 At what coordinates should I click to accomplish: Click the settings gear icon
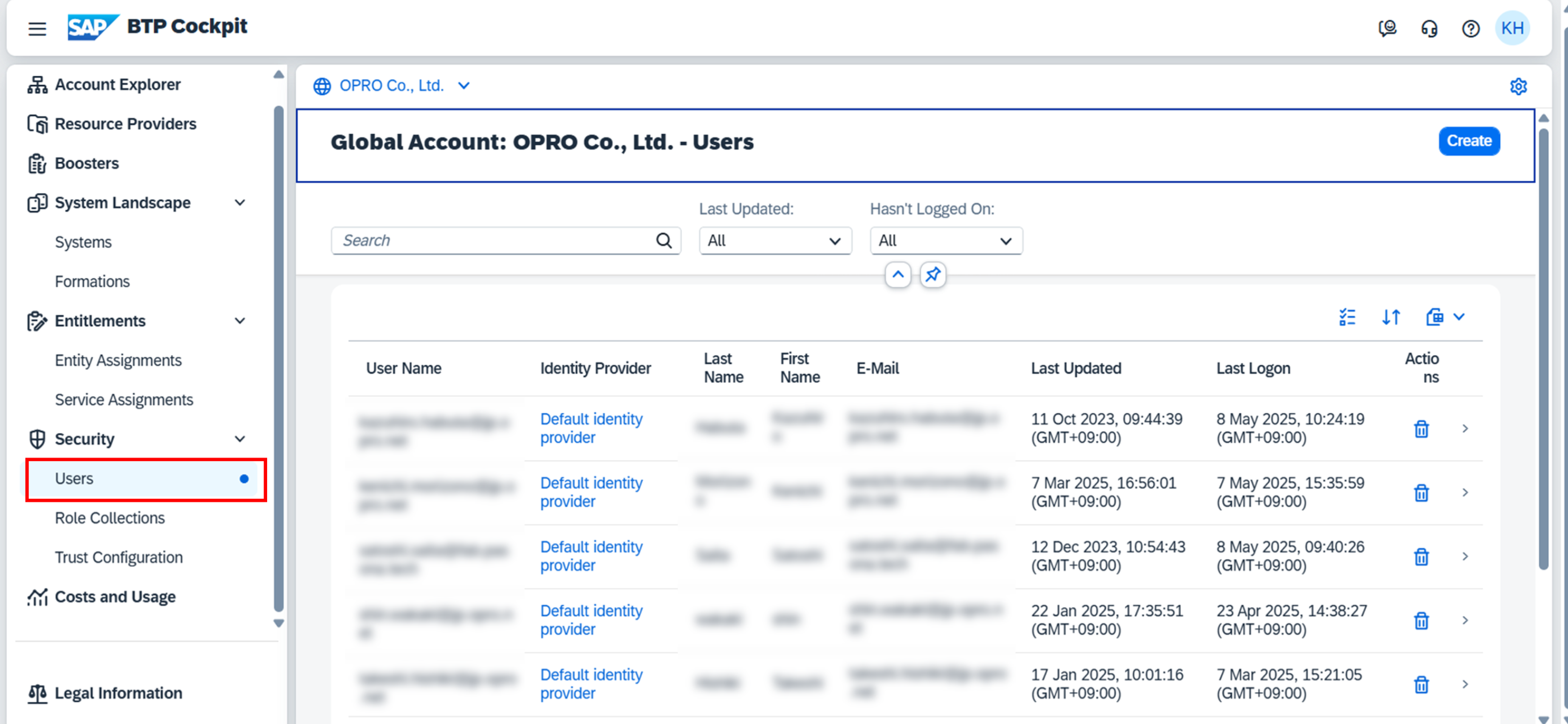click(x=1518, y=86)
